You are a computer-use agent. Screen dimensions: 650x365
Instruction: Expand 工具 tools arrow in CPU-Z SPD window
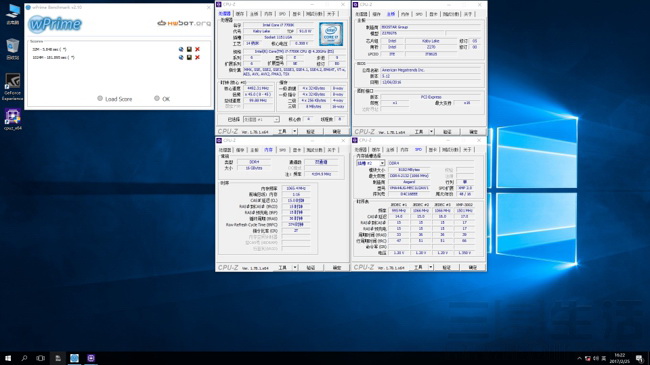(x=431, y=267)
